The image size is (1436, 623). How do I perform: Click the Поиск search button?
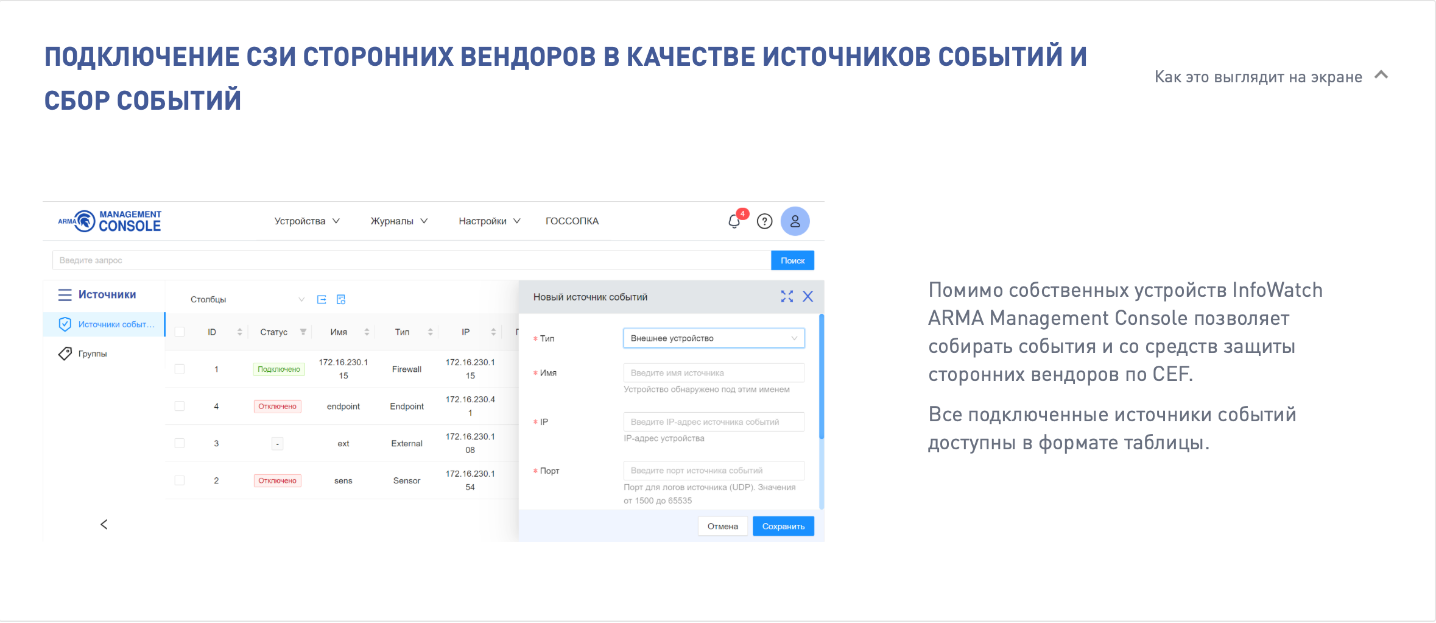[792, 260]
